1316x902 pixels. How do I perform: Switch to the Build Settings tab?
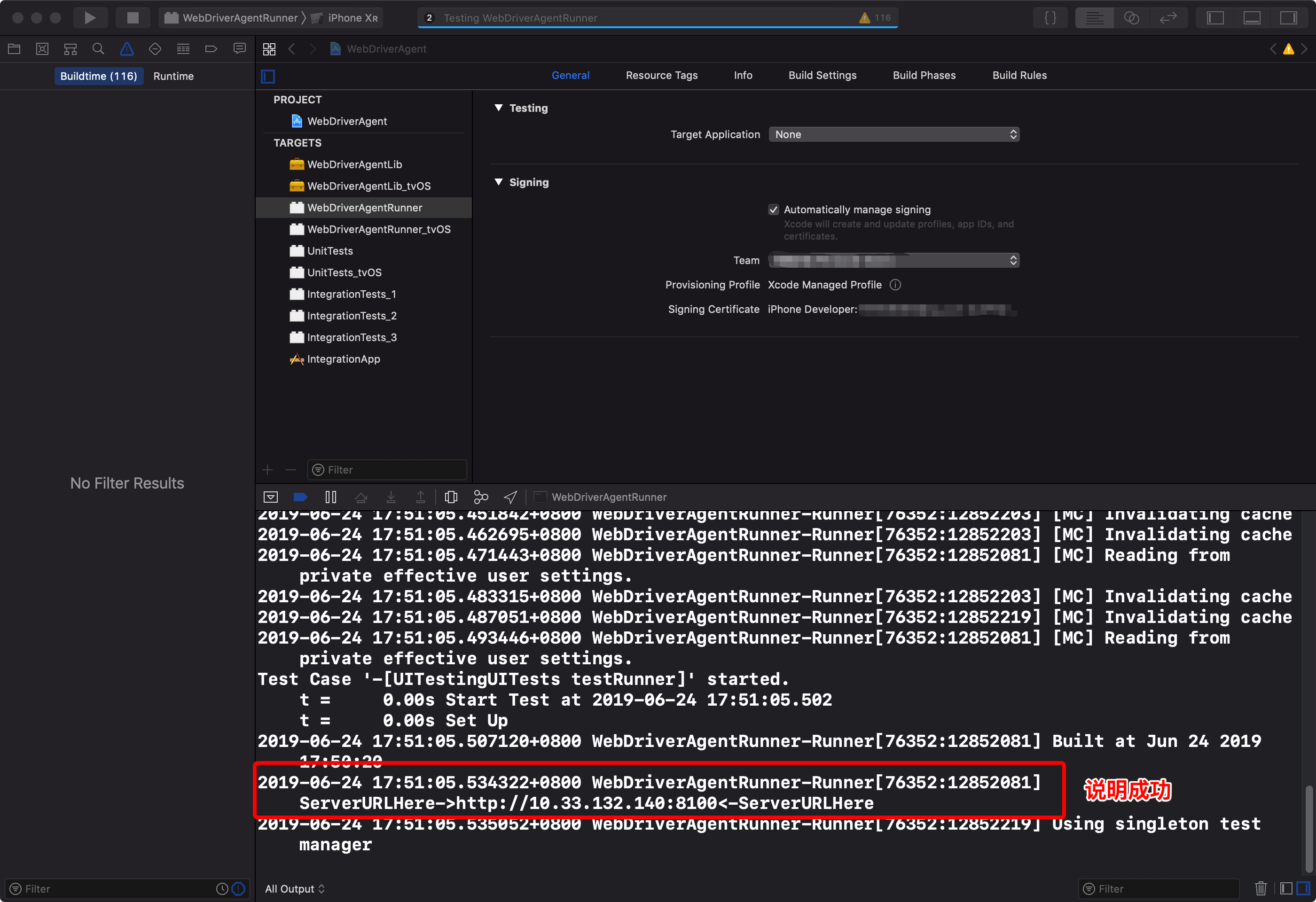click(822, 75)
